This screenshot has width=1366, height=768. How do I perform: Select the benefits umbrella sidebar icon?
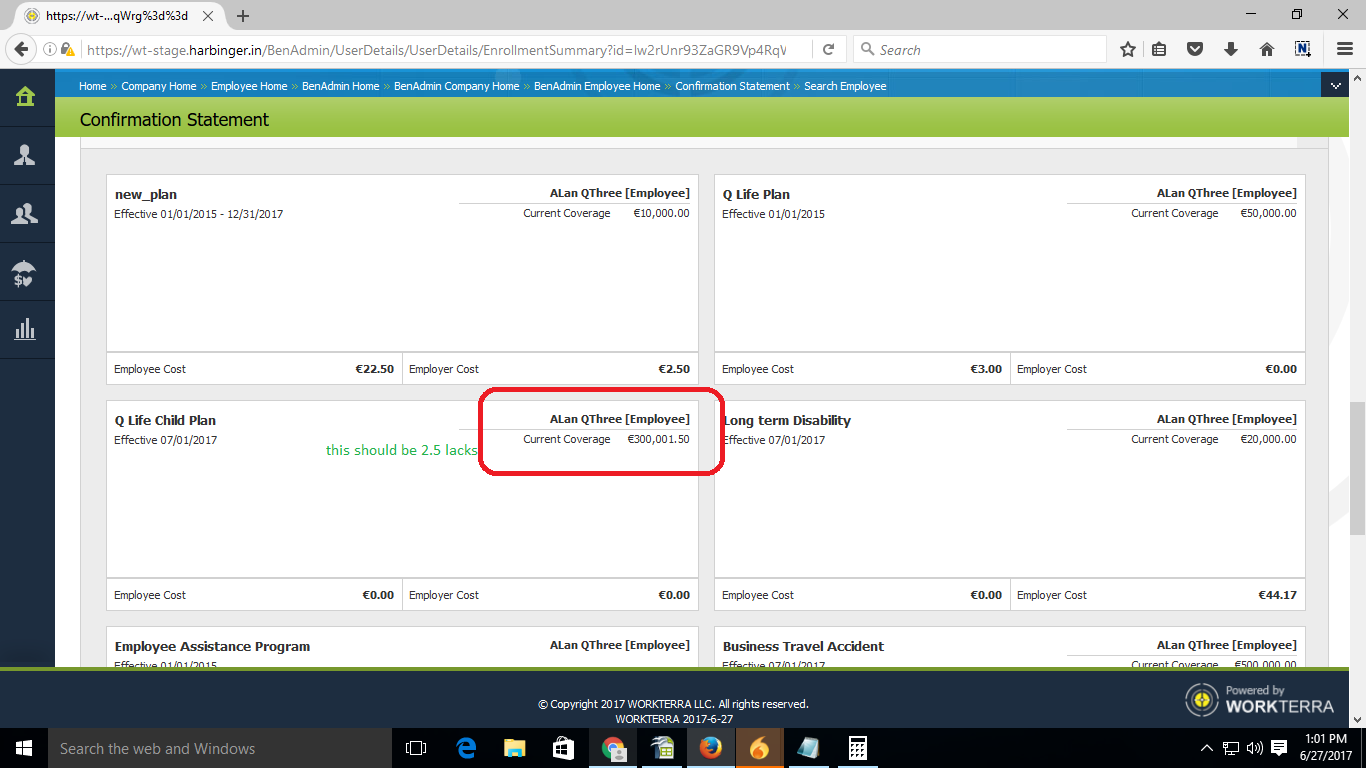25,272
